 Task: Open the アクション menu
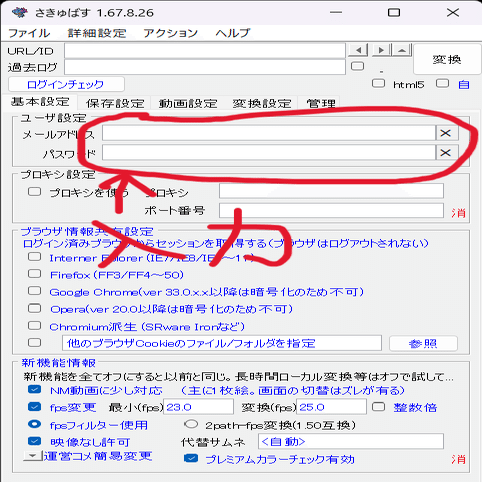(171, 33)
